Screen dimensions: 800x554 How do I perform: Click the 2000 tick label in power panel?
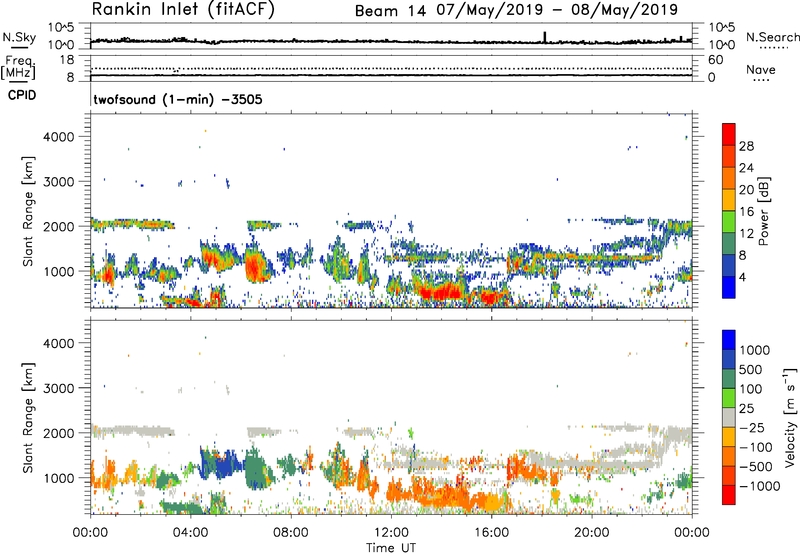[59, 226]
